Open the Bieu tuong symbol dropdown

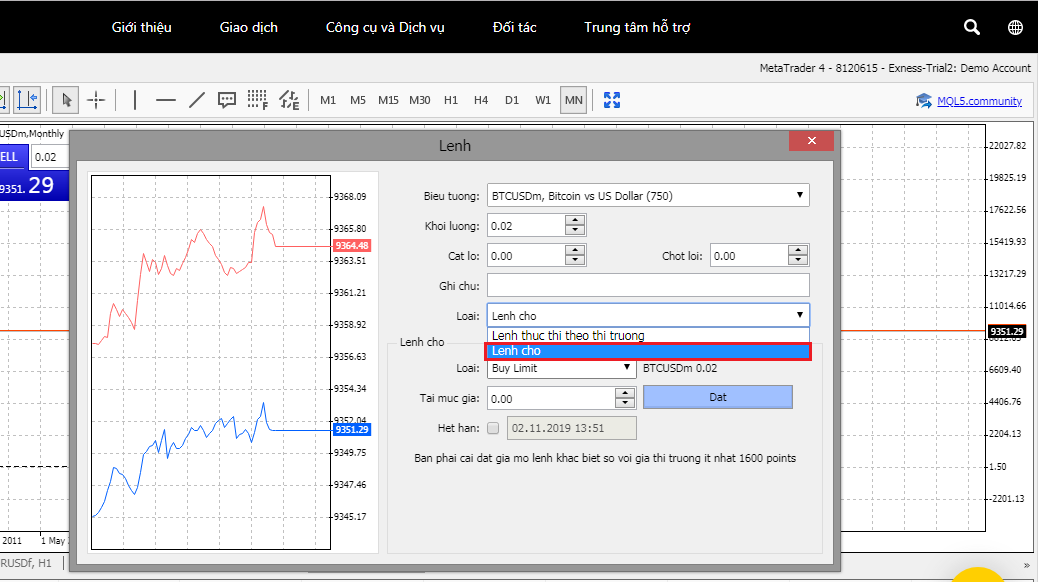(x=647, y=196)
